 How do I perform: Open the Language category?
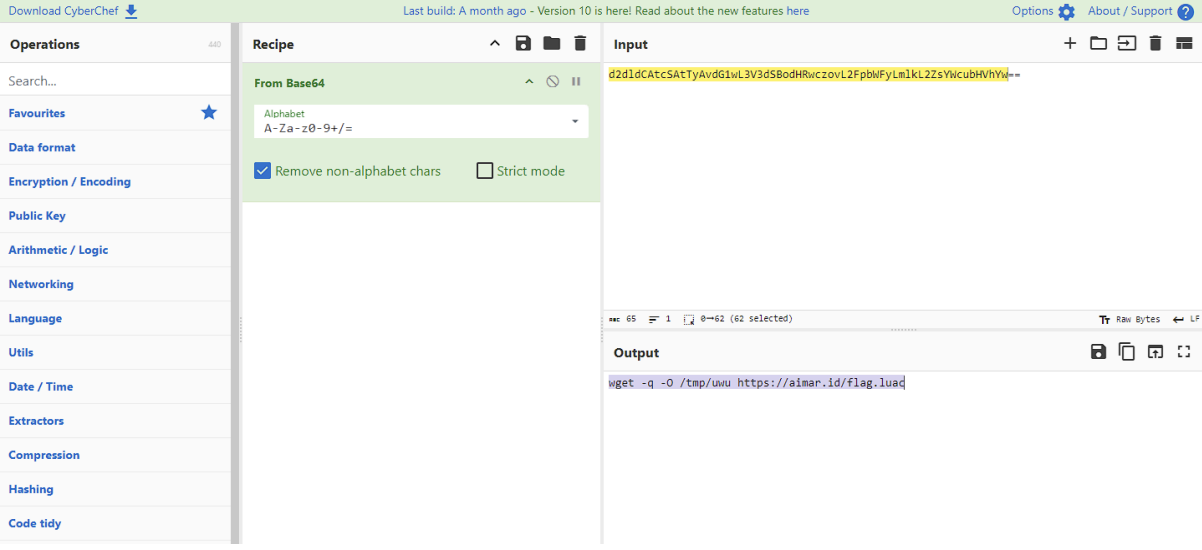115,318
